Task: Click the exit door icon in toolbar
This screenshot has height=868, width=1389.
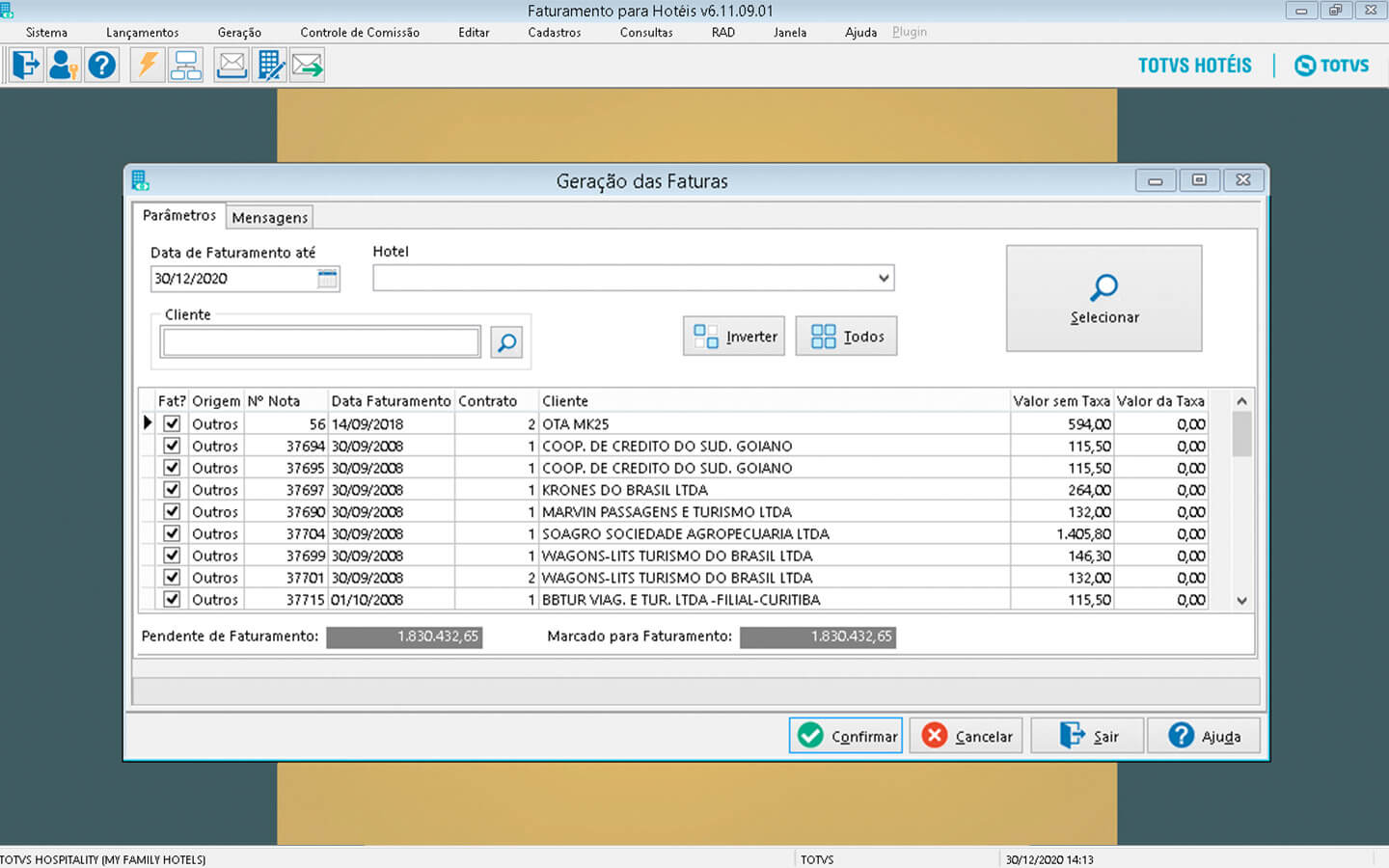Action: pos(26,66)
